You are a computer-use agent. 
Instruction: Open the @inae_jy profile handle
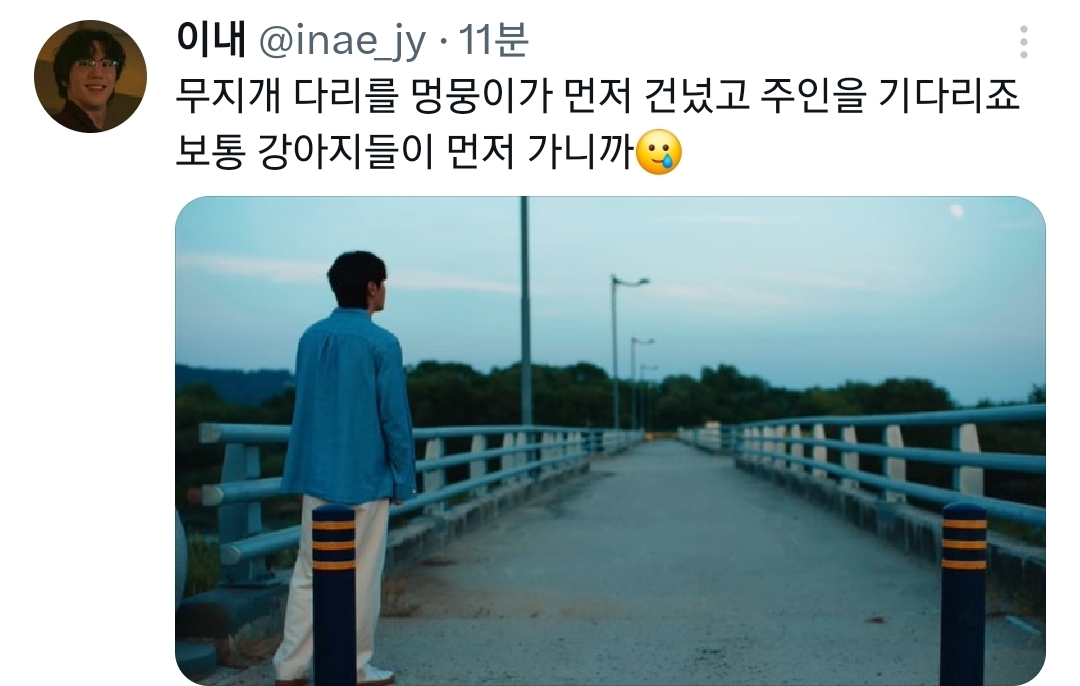tap(342, 41)
